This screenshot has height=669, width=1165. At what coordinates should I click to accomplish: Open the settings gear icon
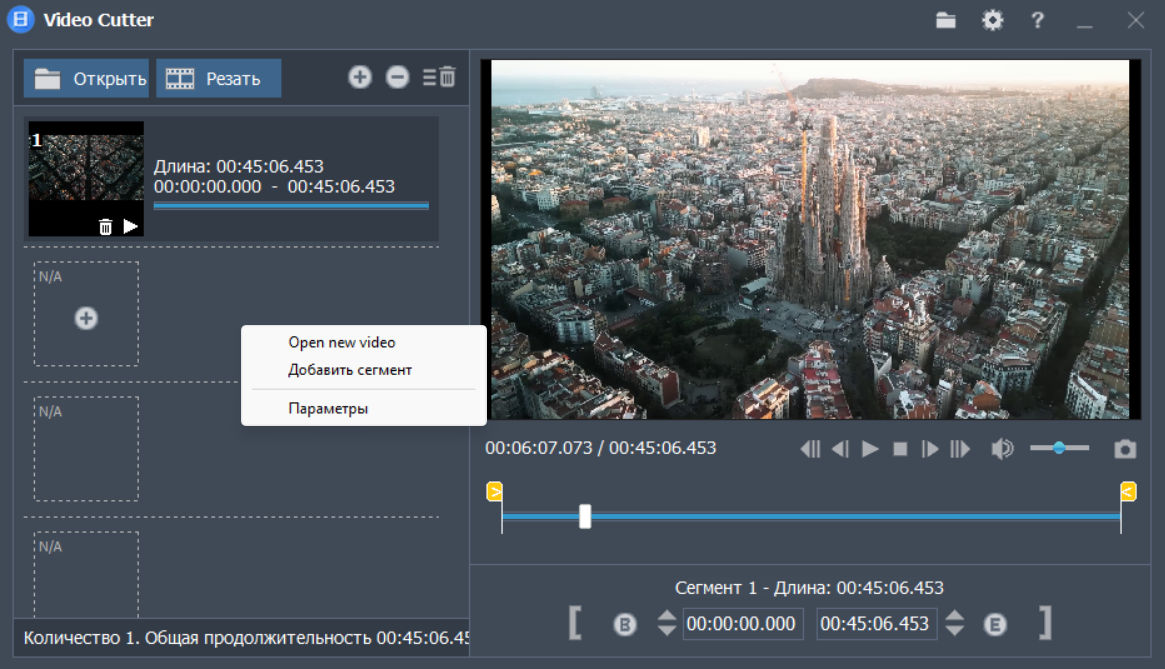click(992, 20)
